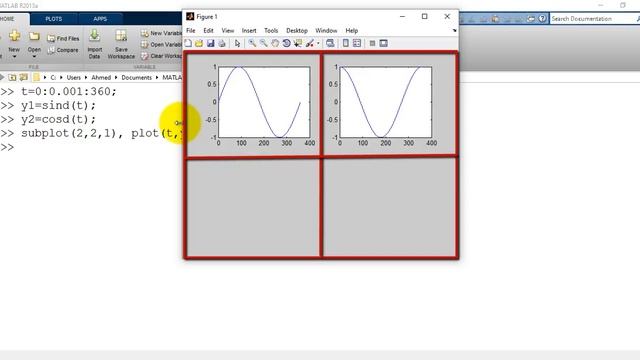Click the Link Plot icon
640x360 pixels.
pos(330,43)
